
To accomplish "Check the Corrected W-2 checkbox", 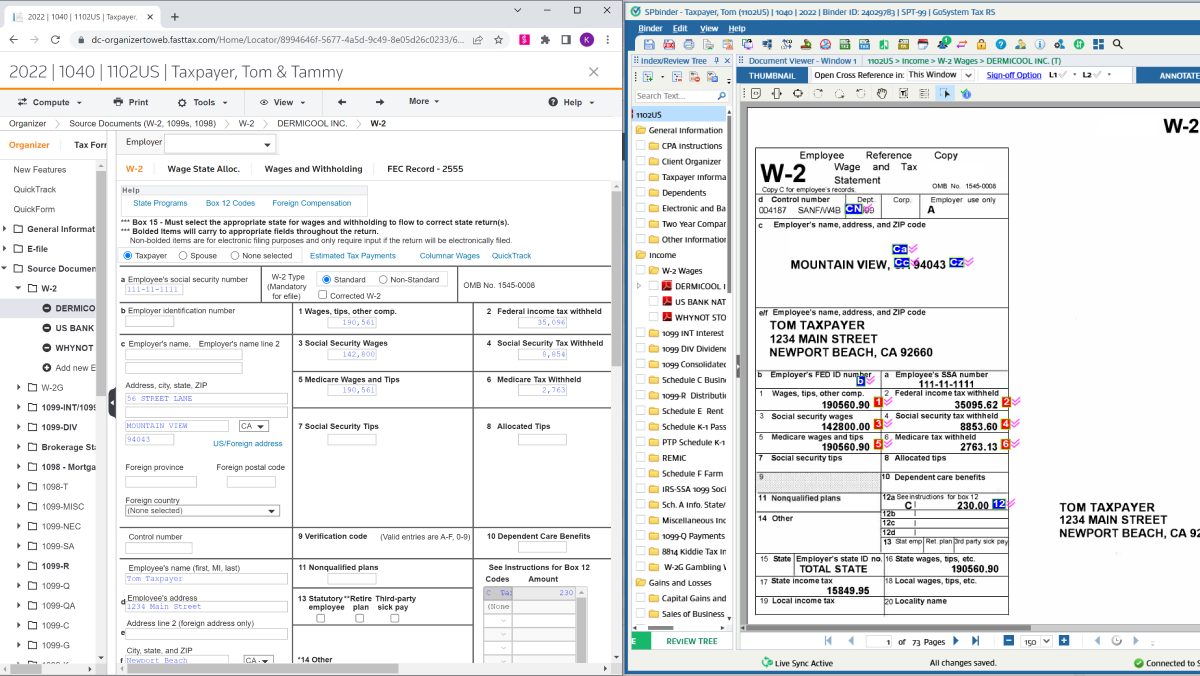I will (x=323, y=295).
